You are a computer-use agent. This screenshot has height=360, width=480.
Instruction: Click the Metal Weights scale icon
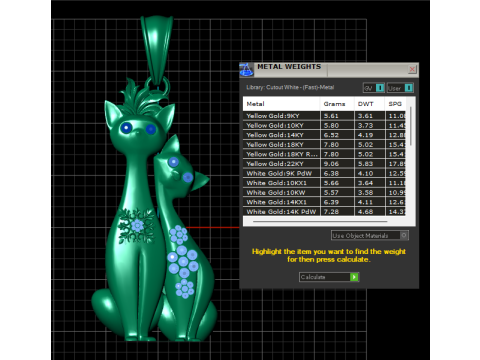point(246,70)
